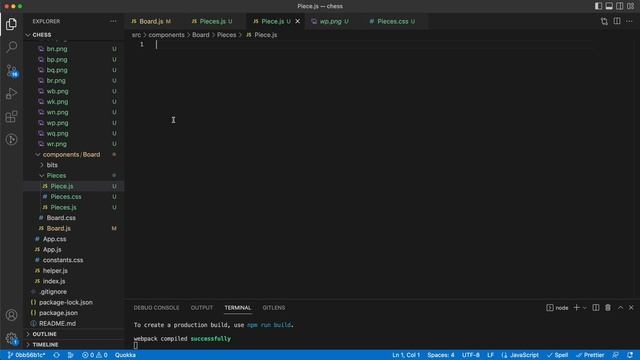Toggle the Spell checker status item
Image resolution: width=640 pixels, height=360 pixels.
click(x=558, y=355)
